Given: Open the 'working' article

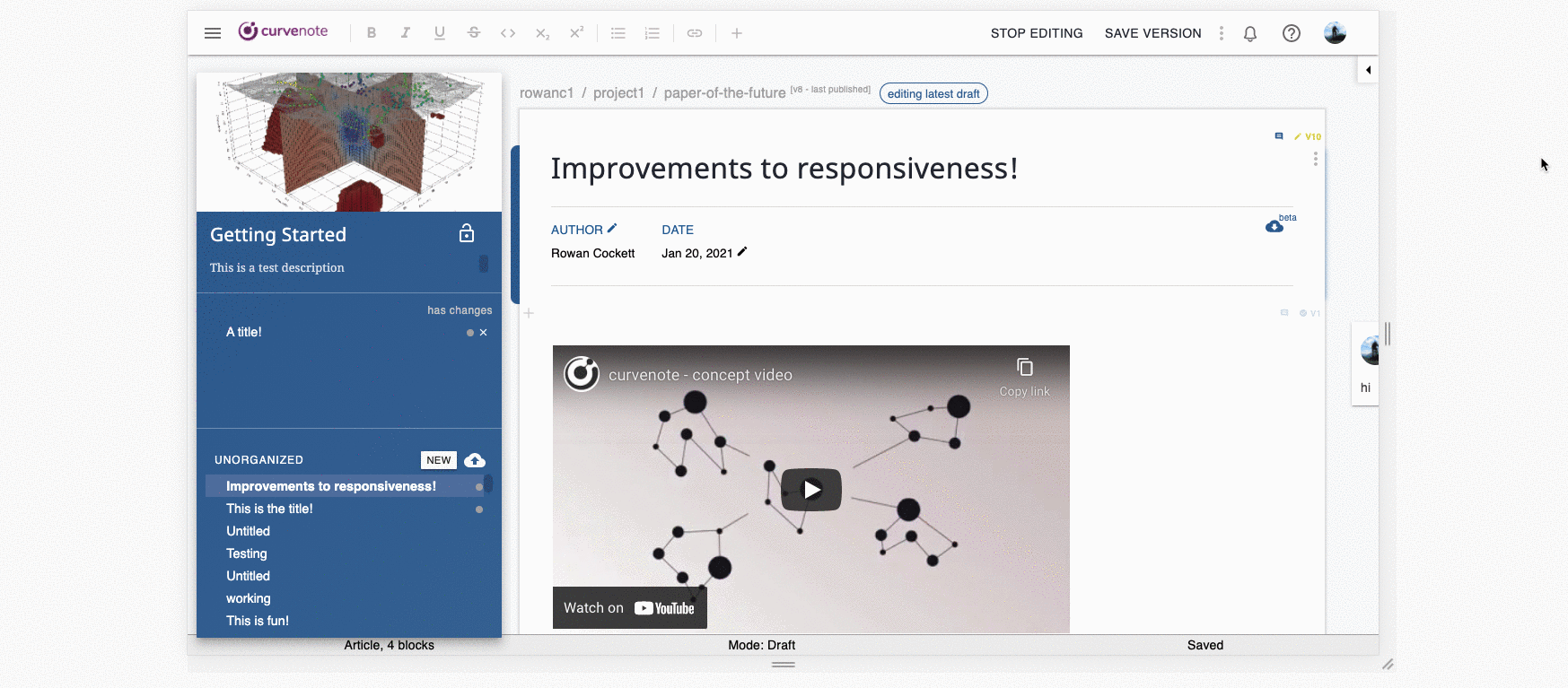Looking at the screenshot, I should pos(249,598).
